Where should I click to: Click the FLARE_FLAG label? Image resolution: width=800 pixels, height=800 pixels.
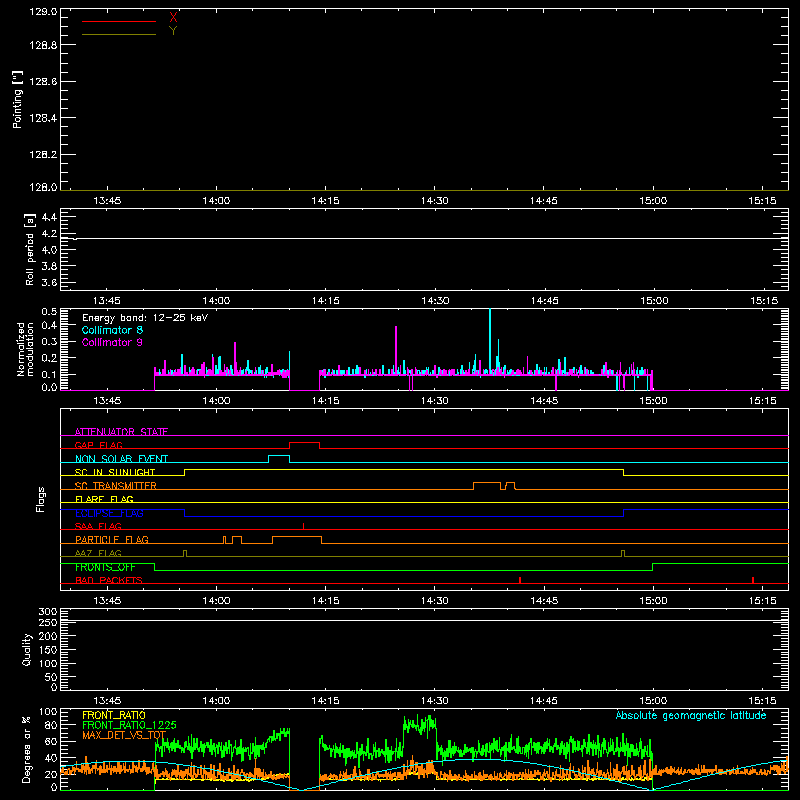pyautogui.click(x=104, y=499)
